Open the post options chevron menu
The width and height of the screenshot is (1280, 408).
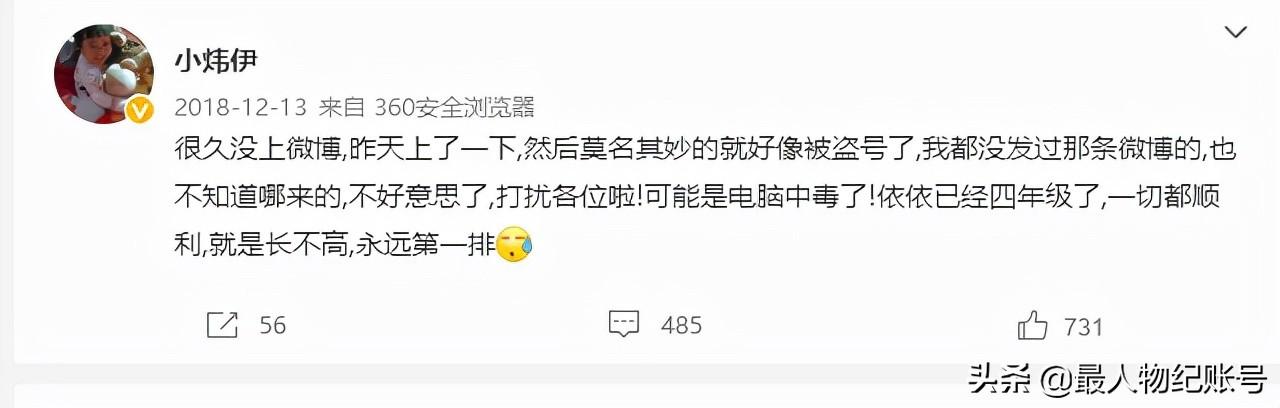1235,34
